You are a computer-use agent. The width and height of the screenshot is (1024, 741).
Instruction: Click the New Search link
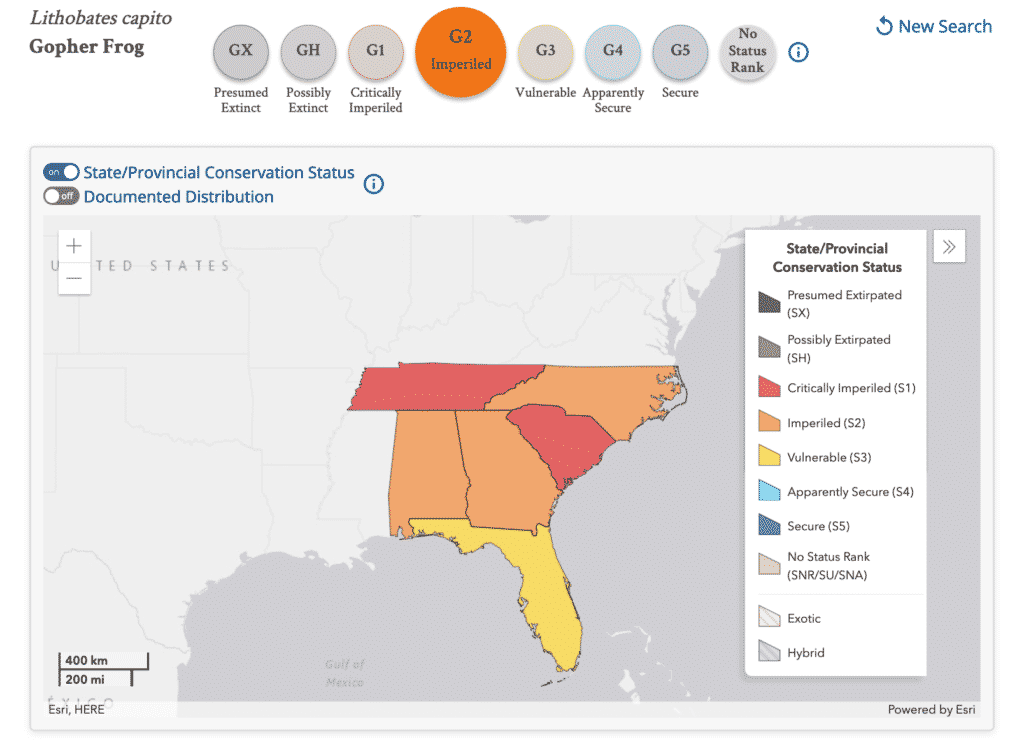pos(934,27)
